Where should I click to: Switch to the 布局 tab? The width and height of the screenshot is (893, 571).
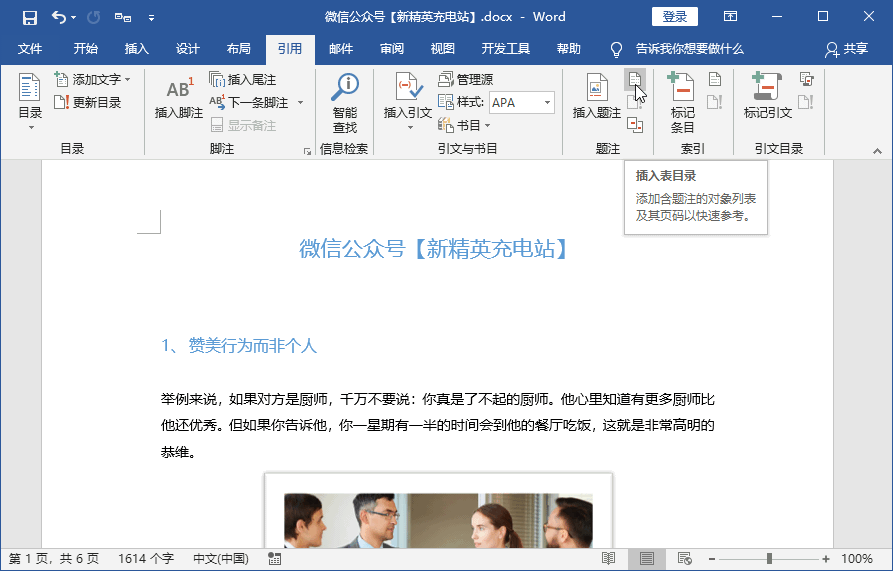tap(239, 49)
